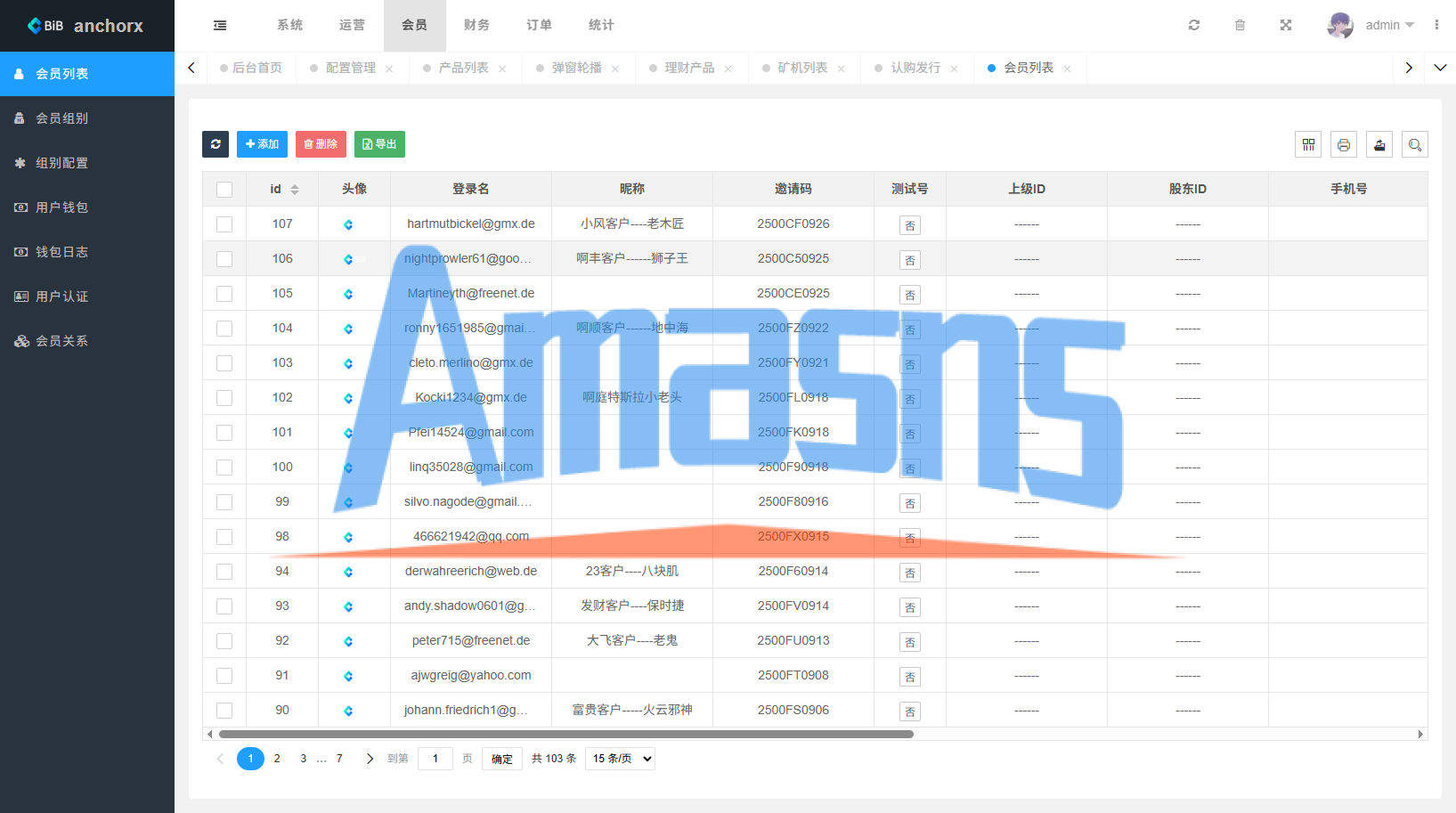
Task: Expand the tab operations chevron down menu
Action: [1440, 68]
